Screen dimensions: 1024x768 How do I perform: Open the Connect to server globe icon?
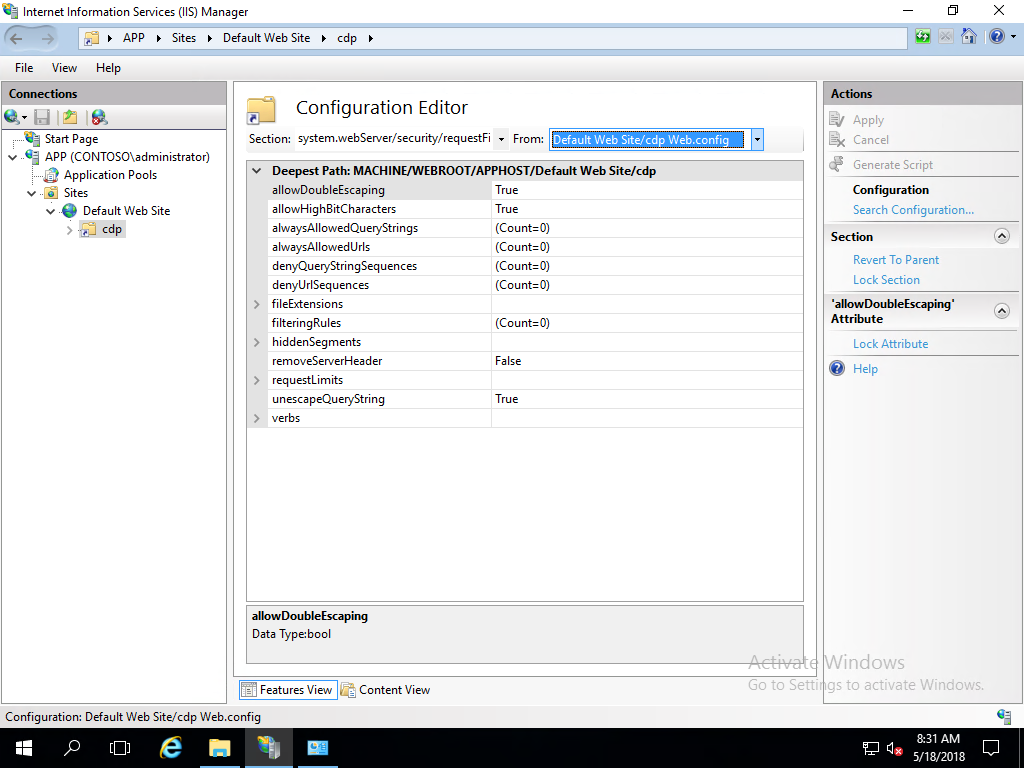click(10, 117)
